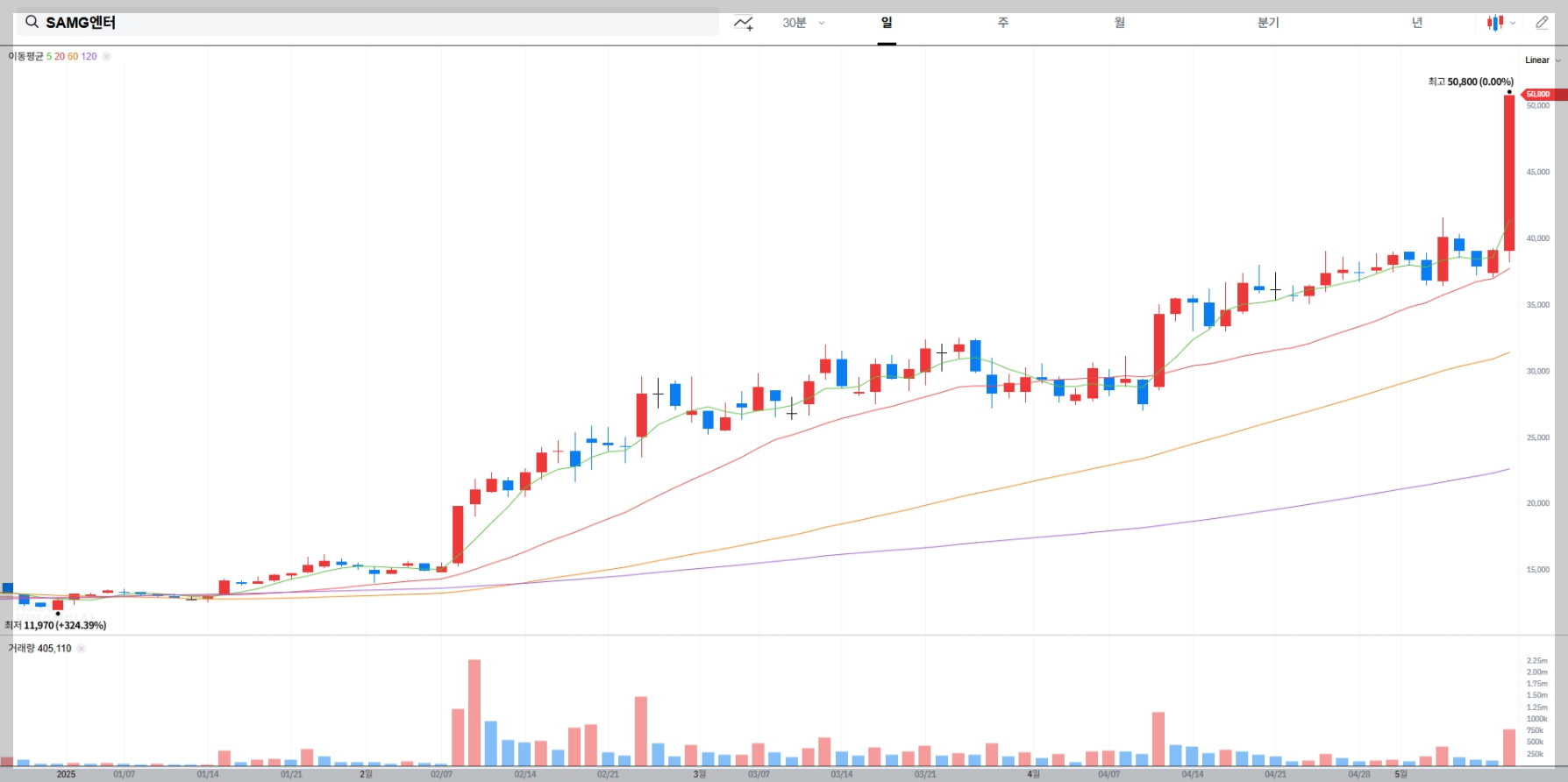Click the 이동평균 moving average label
This screenshot has height=782, width=1568.
point(25,56)
